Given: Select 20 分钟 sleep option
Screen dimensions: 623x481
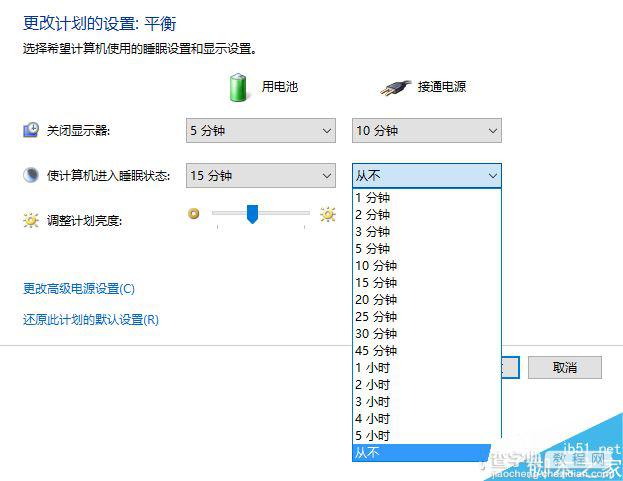Looking at the screenshot, I should click(x=427, y=300).
